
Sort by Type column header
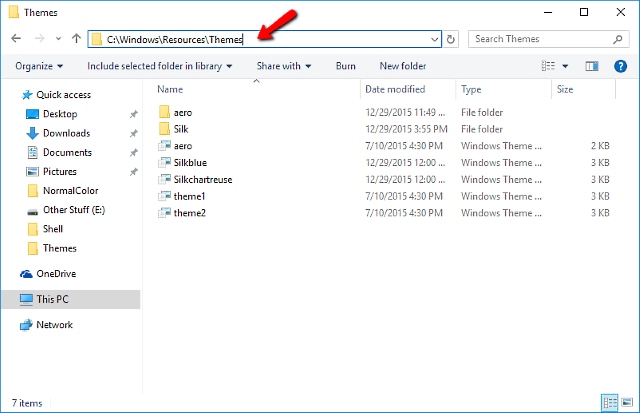pos(471,89)
